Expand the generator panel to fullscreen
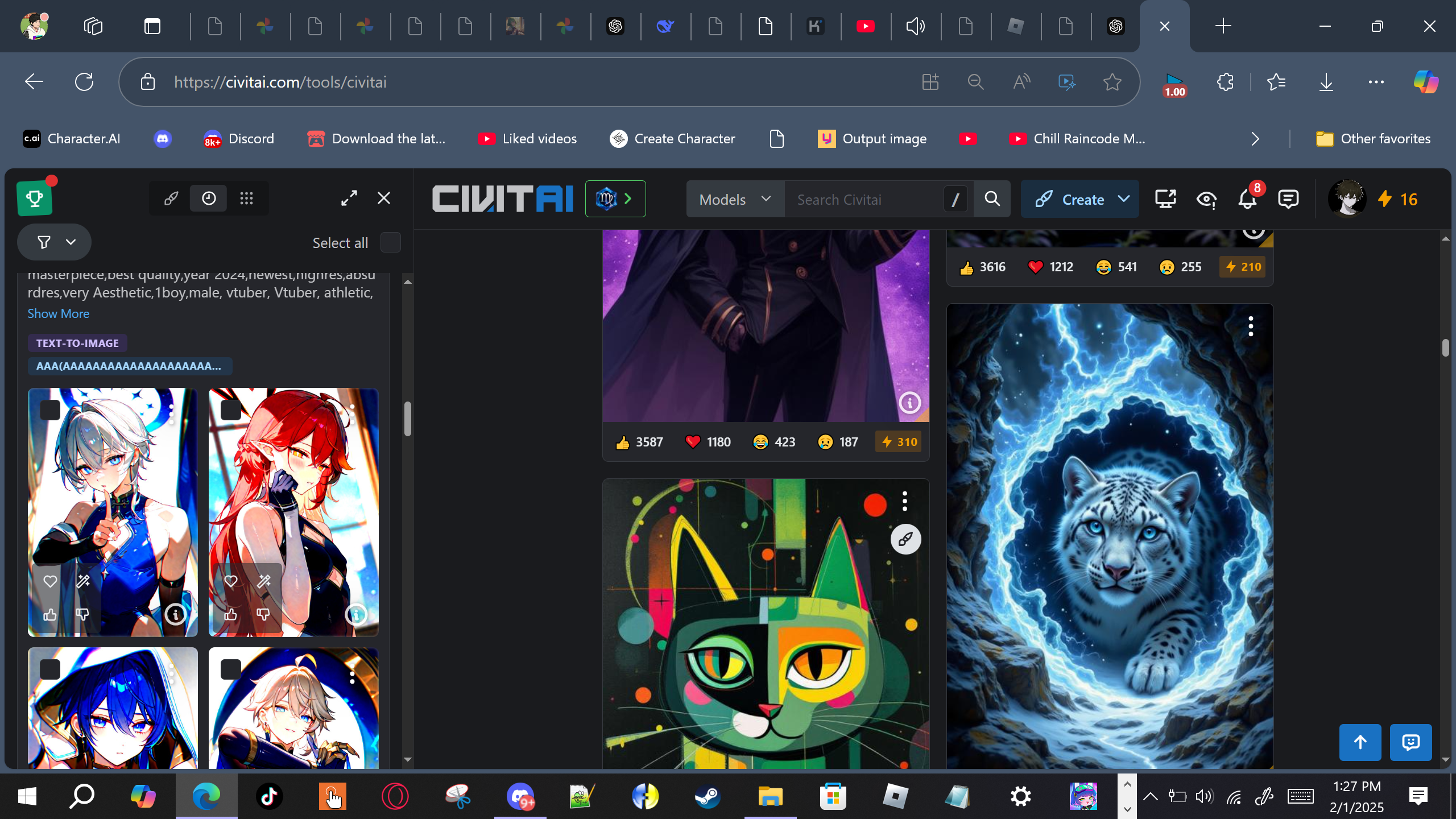The height and width of the screenshot is (819, 1456). tap(349, 198)
